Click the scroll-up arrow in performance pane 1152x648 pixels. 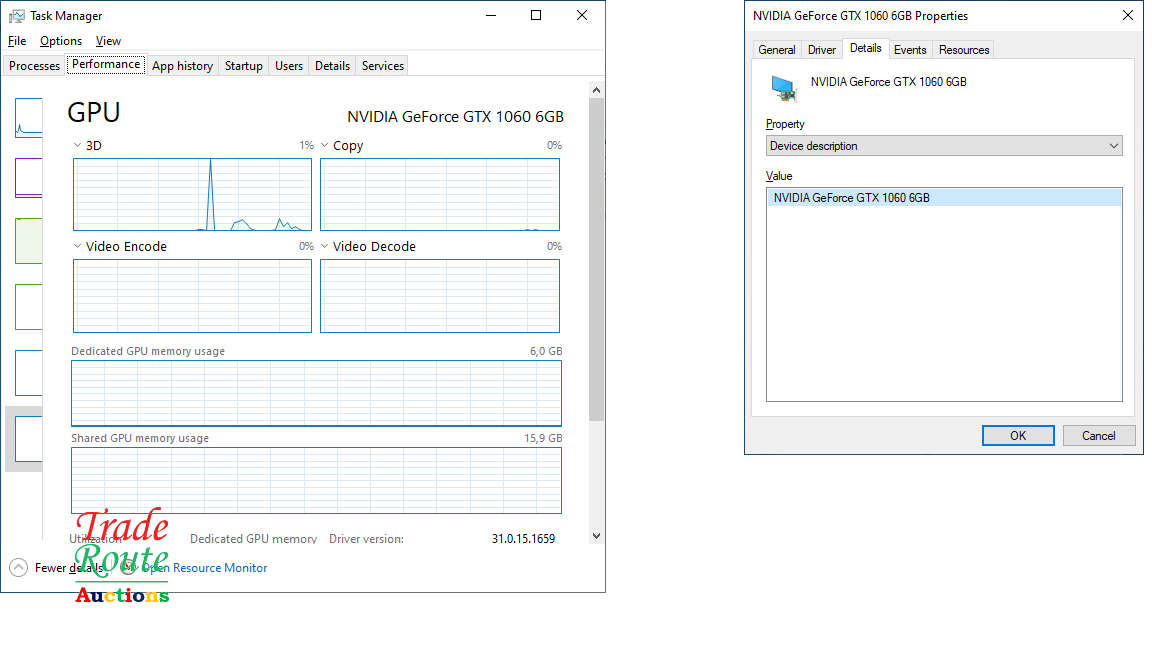pos(597,90)
